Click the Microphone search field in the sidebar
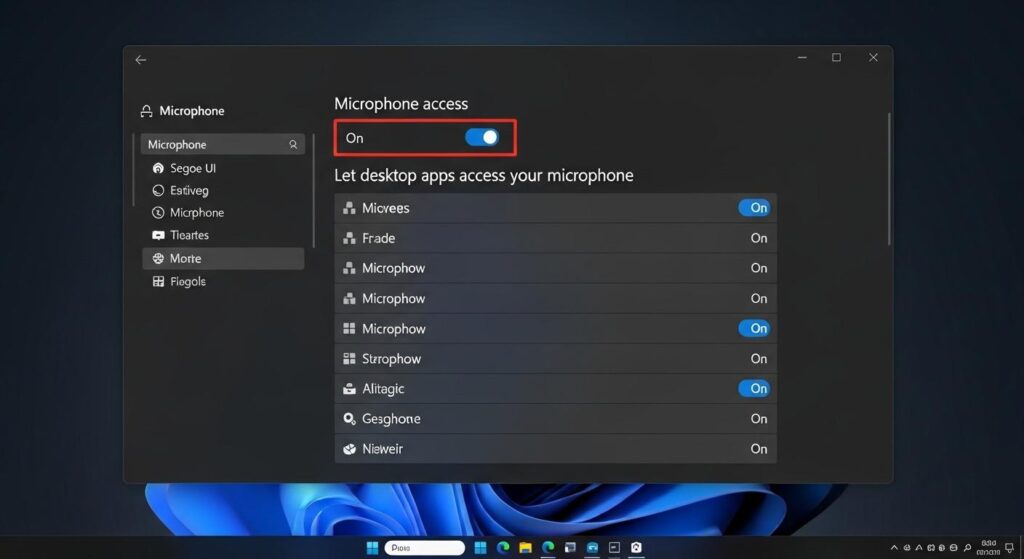The height and width of the screenshot is (559, 1024). tap(223, 144)
